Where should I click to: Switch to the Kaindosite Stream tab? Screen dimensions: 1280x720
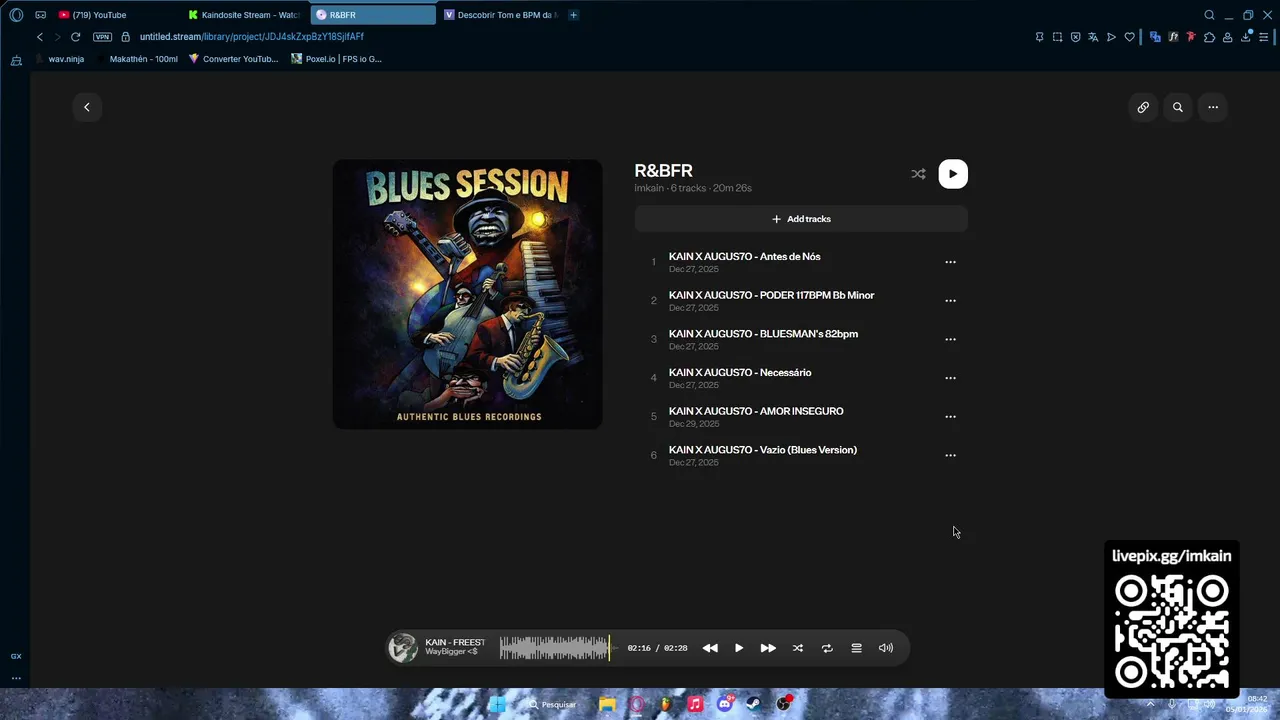pos(245,15)
